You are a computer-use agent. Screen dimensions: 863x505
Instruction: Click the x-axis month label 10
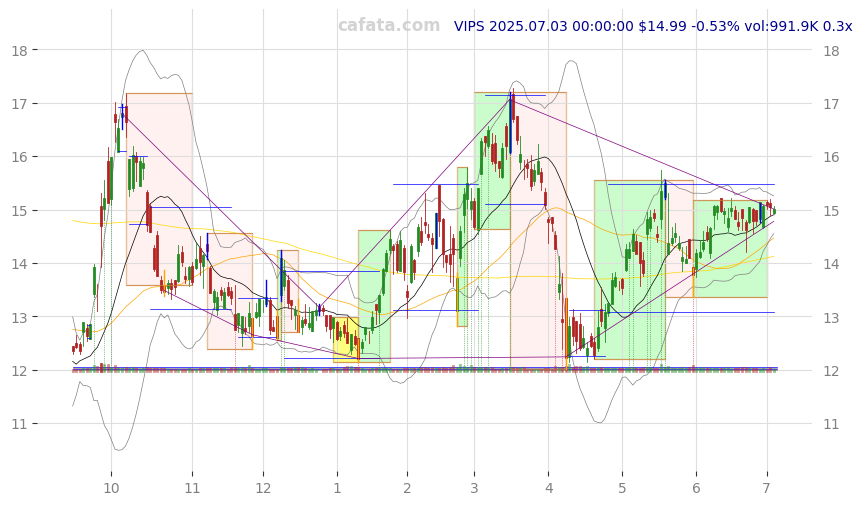(111, 488)
